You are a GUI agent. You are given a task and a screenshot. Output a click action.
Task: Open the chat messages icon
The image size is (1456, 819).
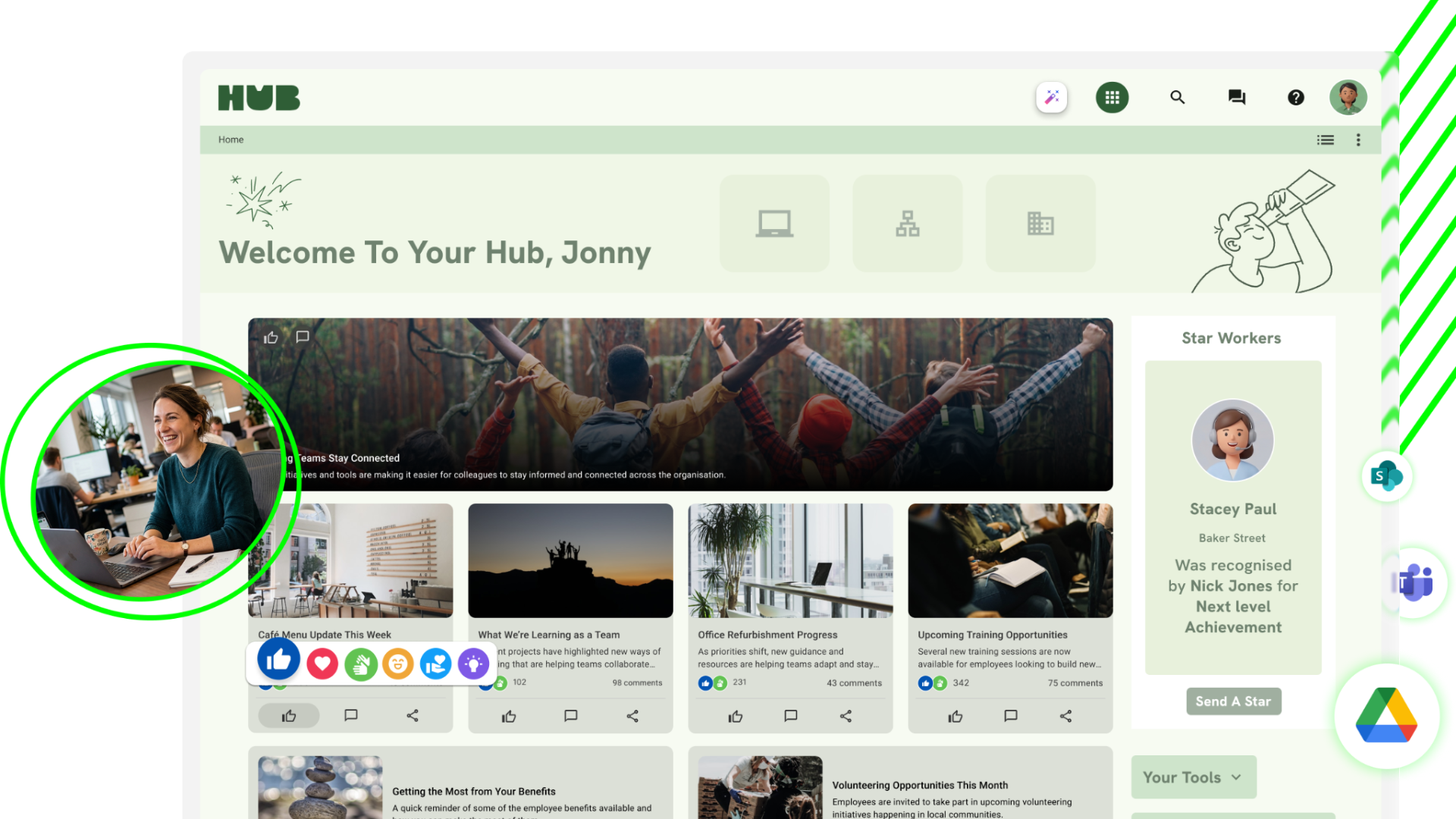tap(1236, 97)
